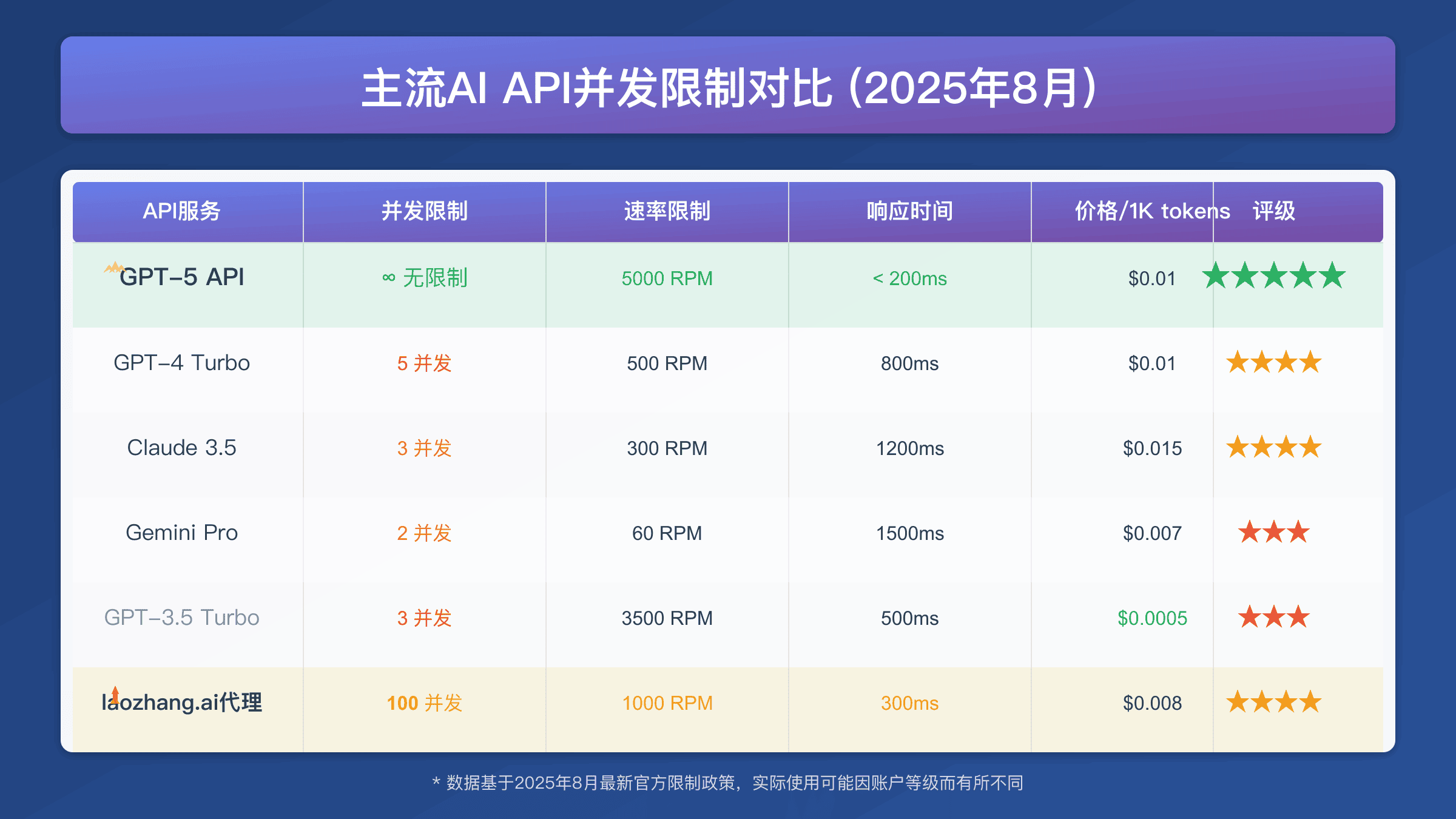The image size is (1456, 819).
Task: Click the 5000 RPM rate cell
Action: 667,278
